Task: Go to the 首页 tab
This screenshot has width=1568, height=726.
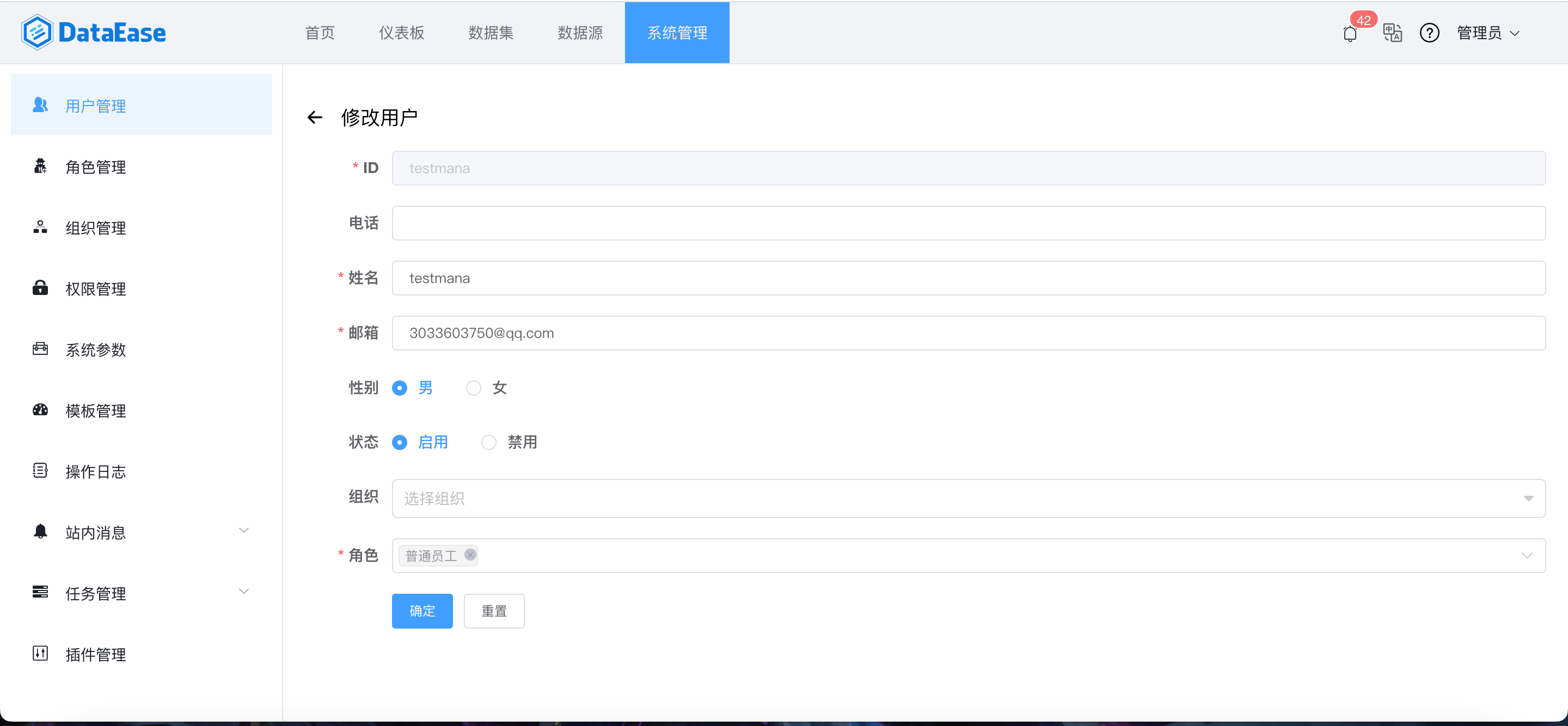Action: coord(320,33)
